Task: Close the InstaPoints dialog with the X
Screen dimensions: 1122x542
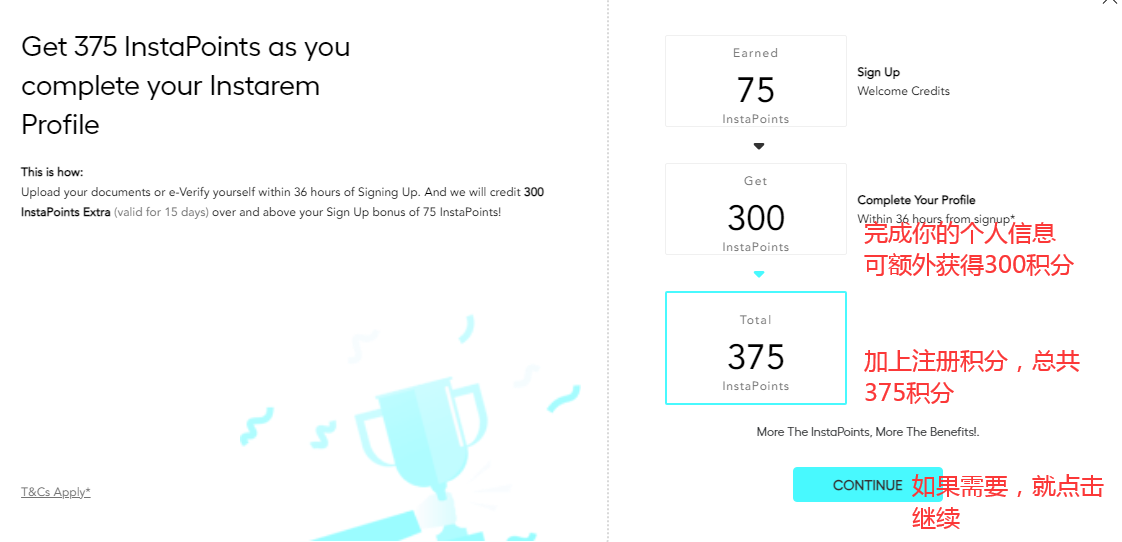Action: pyautogui.click(x=1109, y=3)
